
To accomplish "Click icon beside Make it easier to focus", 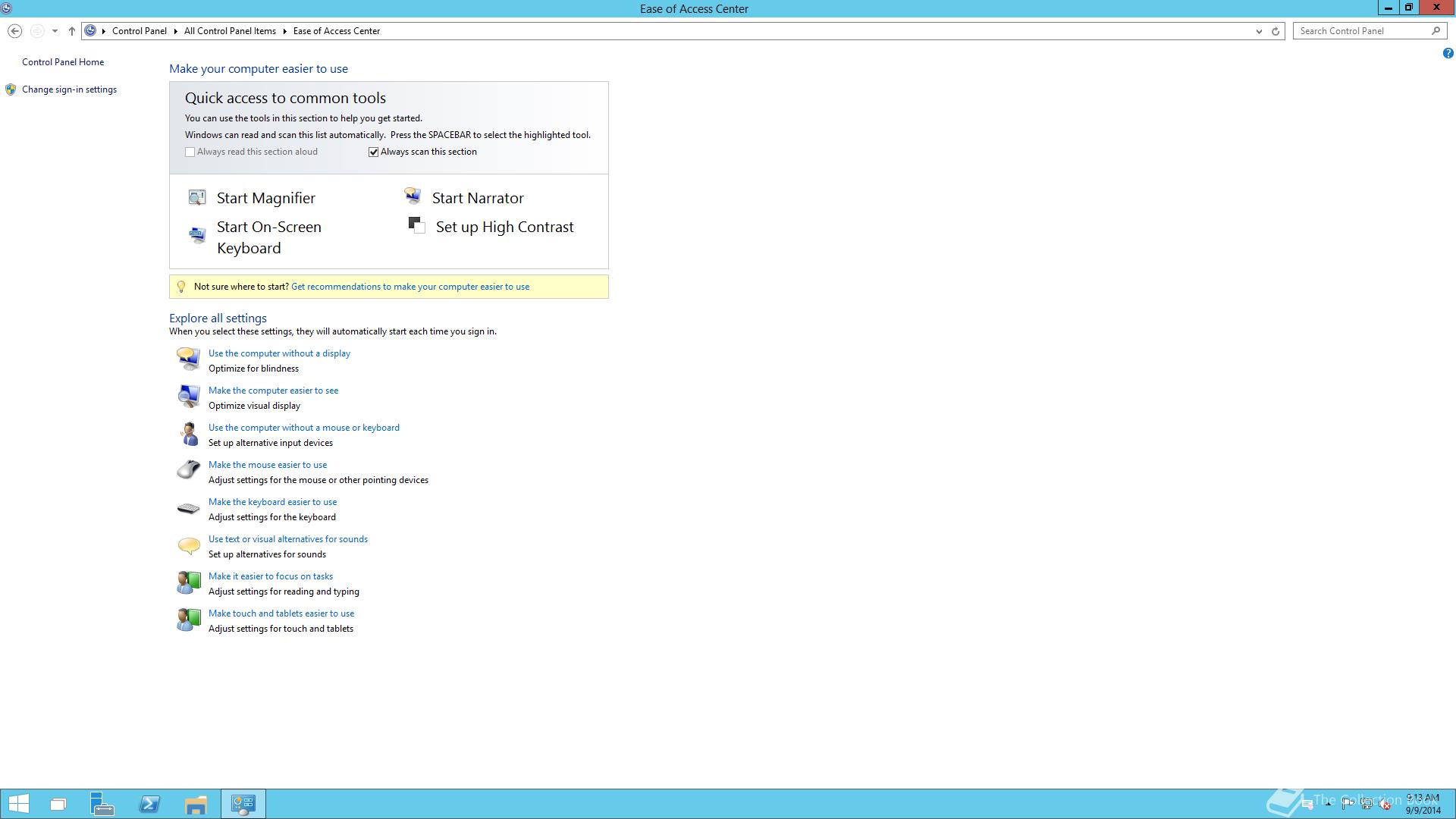I will [188, 582].
